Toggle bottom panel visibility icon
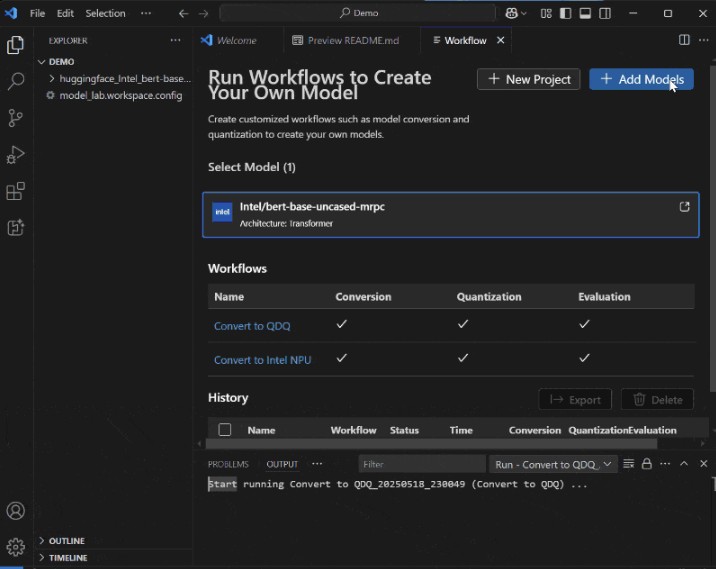This screenshot has width=716, height=569. click(585, 13)
